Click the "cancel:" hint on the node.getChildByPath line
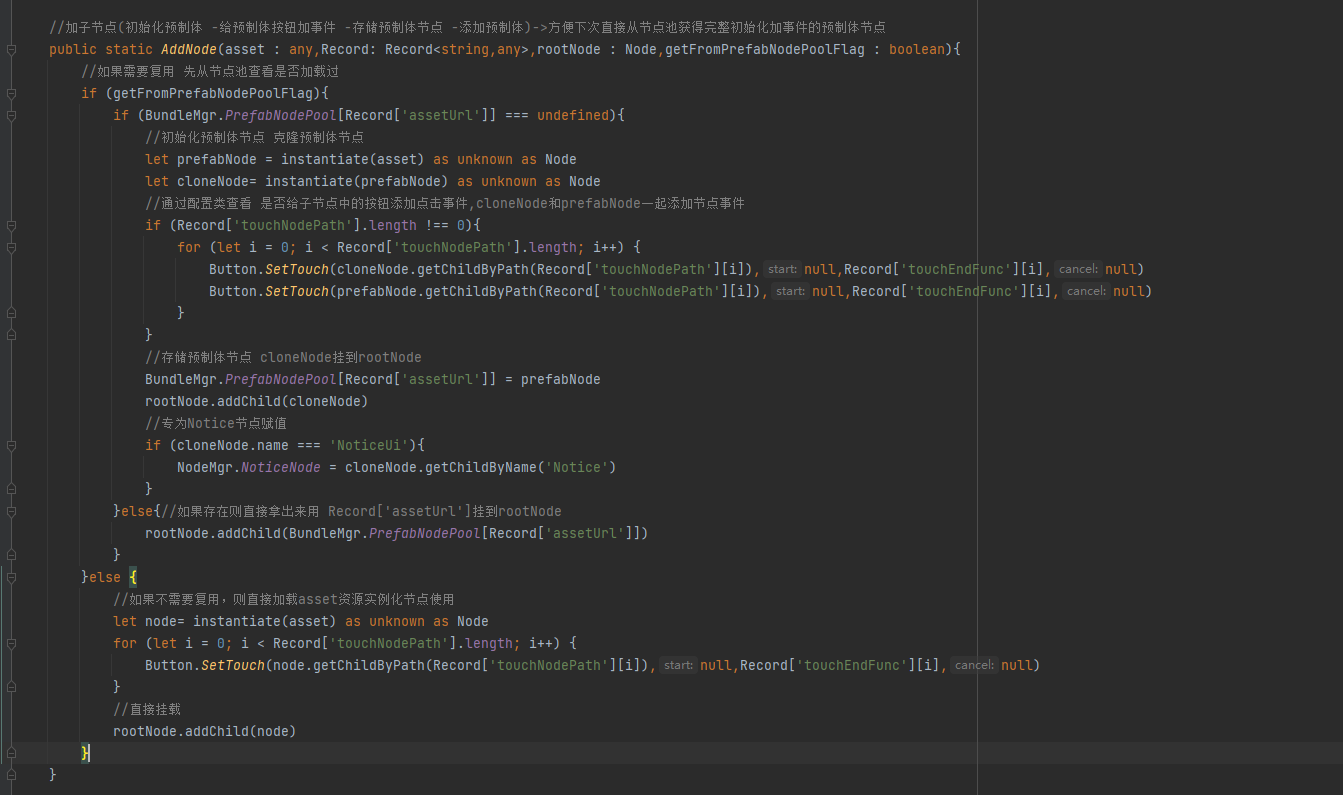The width and height of the screenshot is (1343, 795). point(974,665)
